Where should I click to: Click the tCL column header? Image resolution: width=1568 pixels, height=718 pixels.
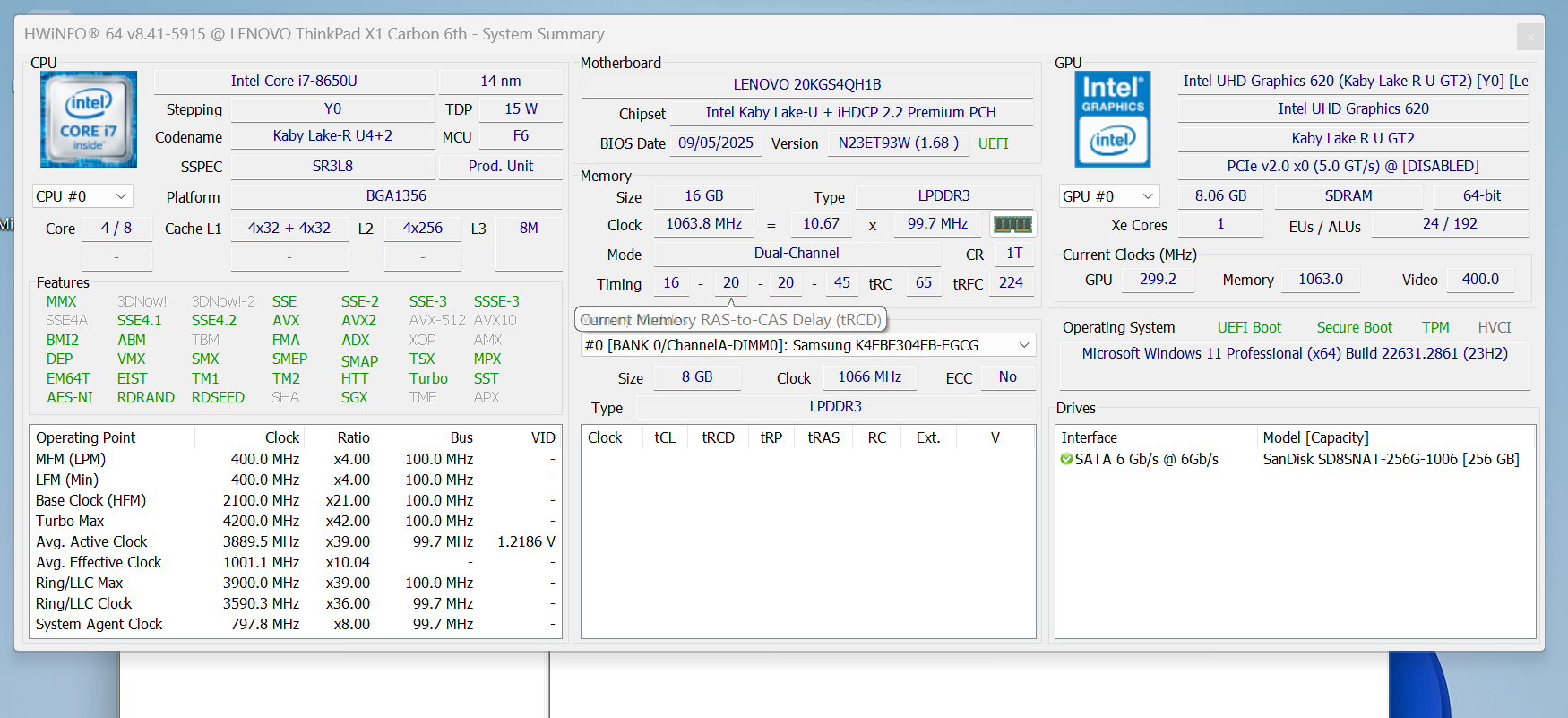(x=665, y=437)
